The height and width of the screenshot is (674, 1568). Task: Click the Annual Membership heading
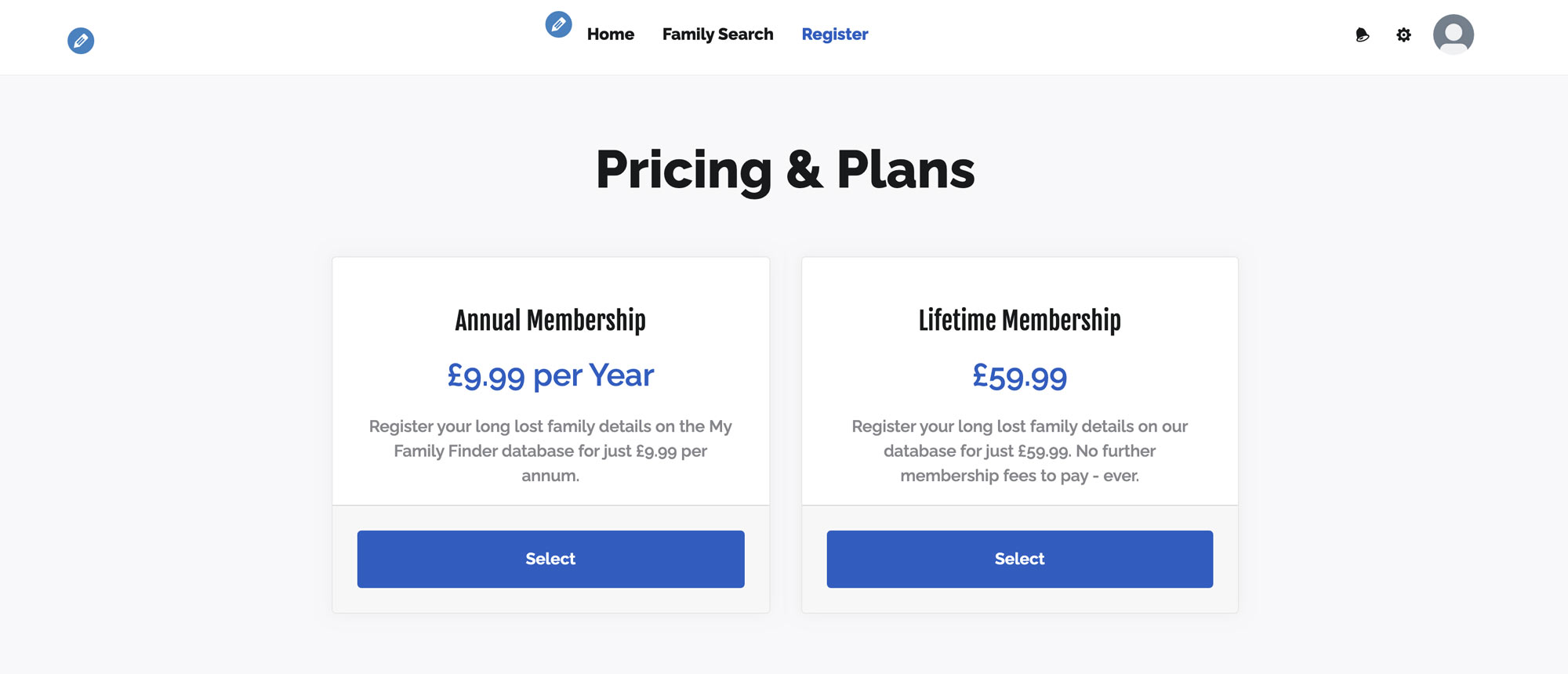(550, 321)
